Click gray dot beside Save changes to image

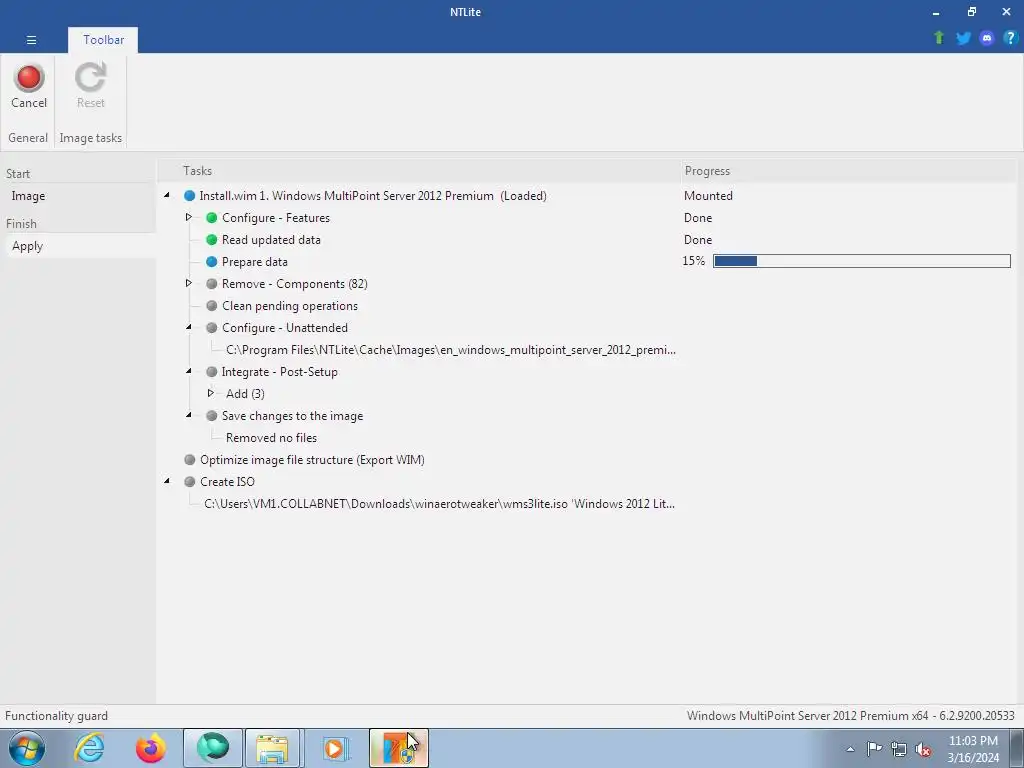tap(212, 415)
